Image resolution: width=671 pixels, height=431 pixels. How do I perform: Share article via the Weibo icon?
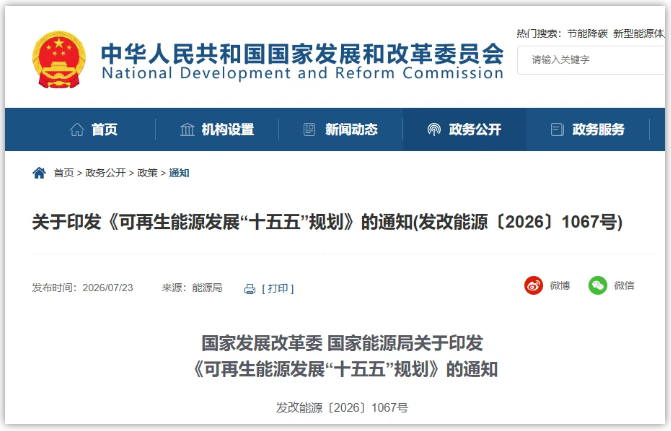coord(533,285)
